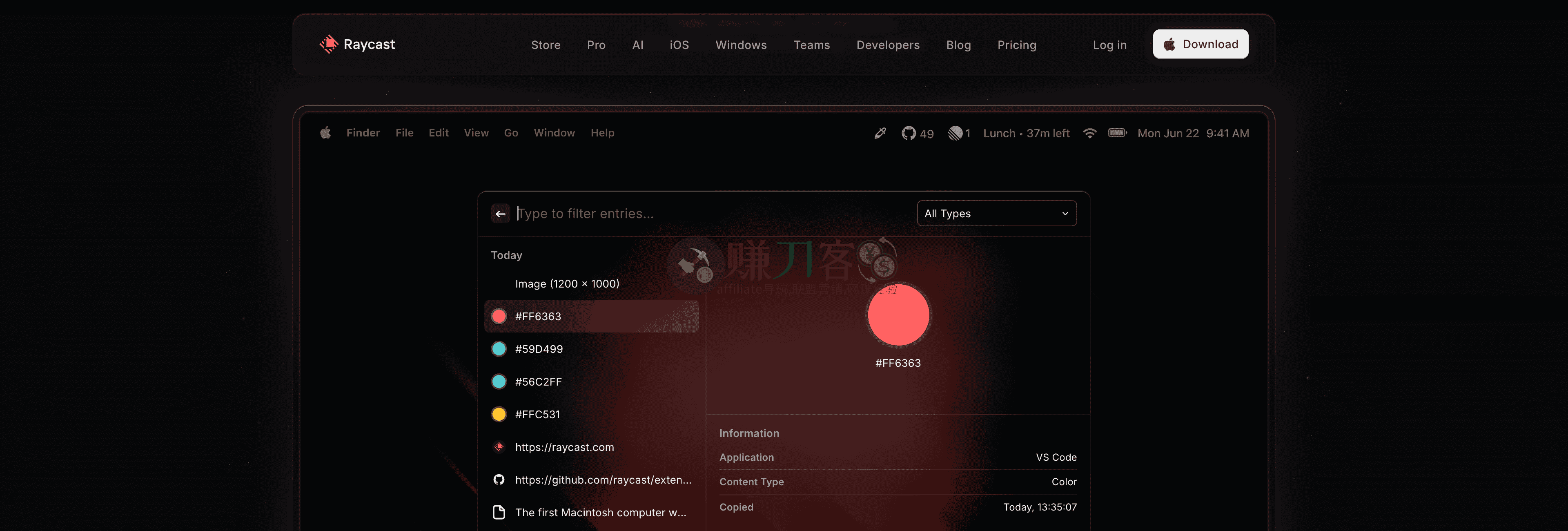Click the Wi-Fi status icon

point(1089,133)
